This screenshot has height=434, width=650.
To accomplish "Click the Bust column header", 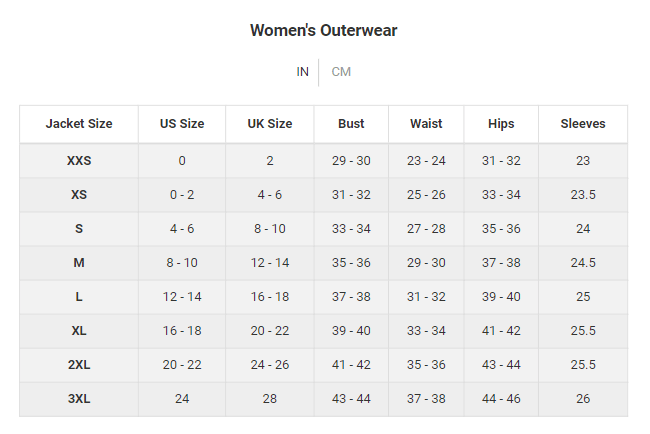I will pos(351,124).
